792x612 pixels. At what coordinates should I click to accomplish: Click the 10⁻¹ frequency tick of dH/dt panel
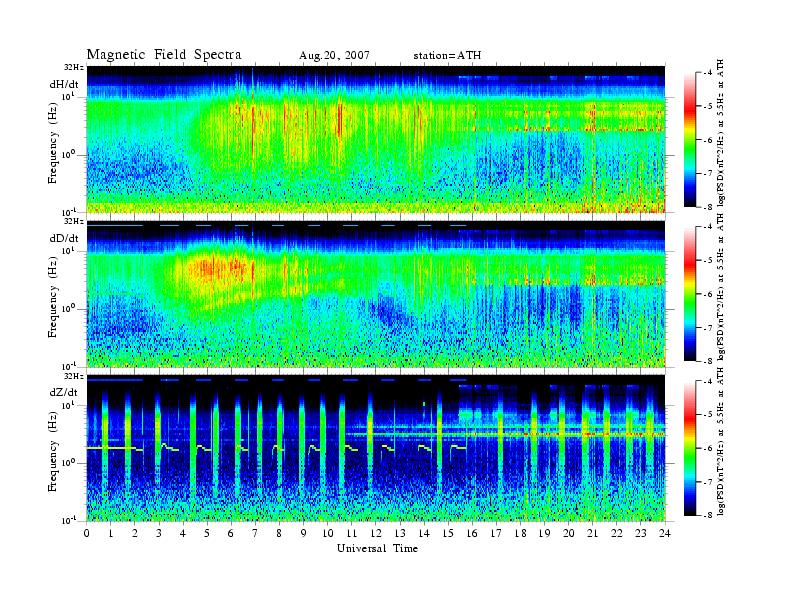69,212
